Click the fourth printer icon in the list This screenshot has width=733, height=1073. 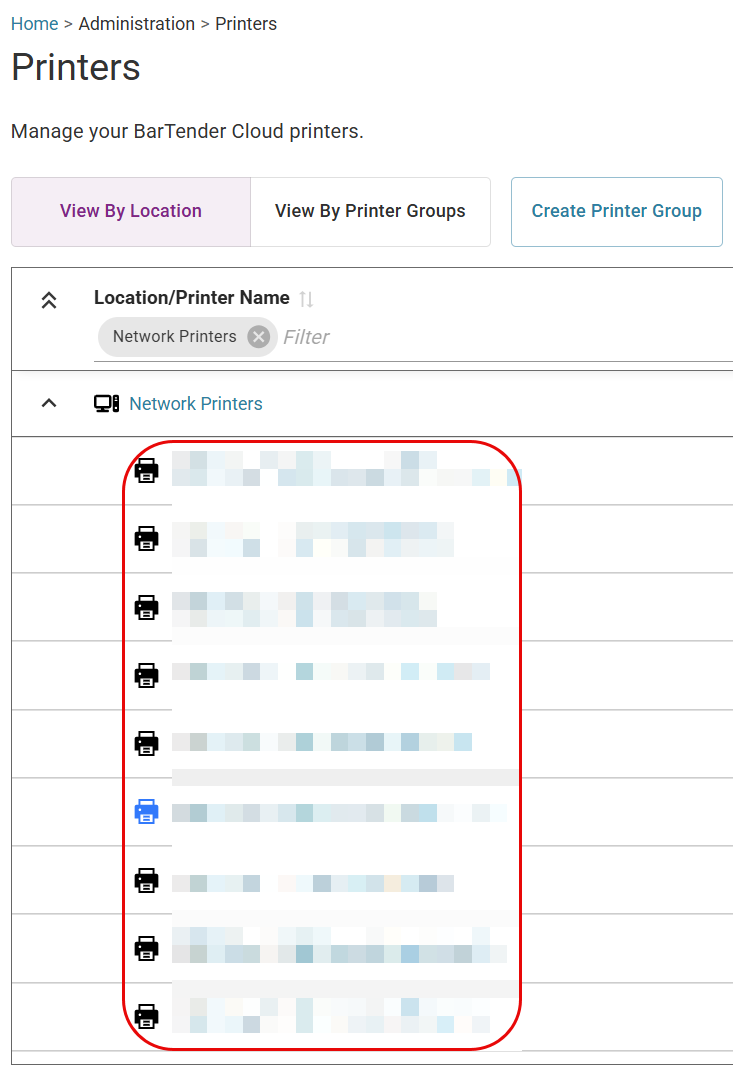pyautogui.click(x=147, y=675)
